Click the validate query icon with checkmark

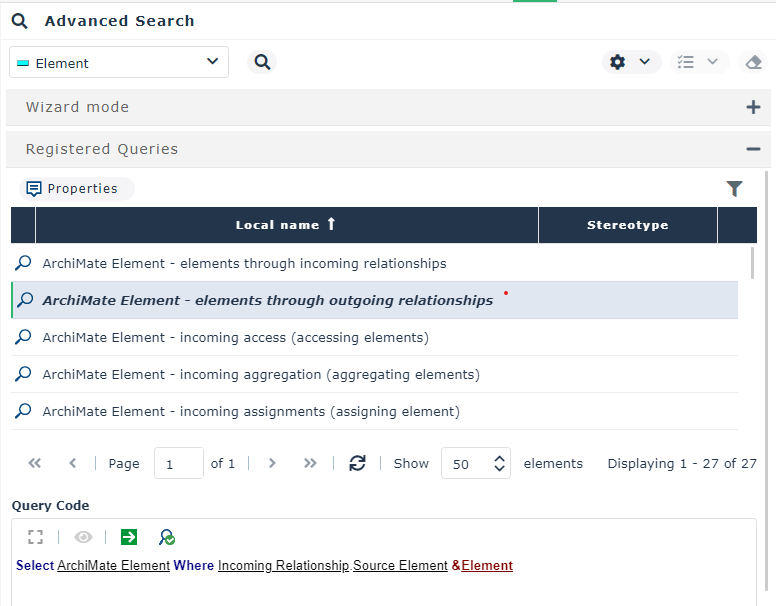(x=167, y=537)
